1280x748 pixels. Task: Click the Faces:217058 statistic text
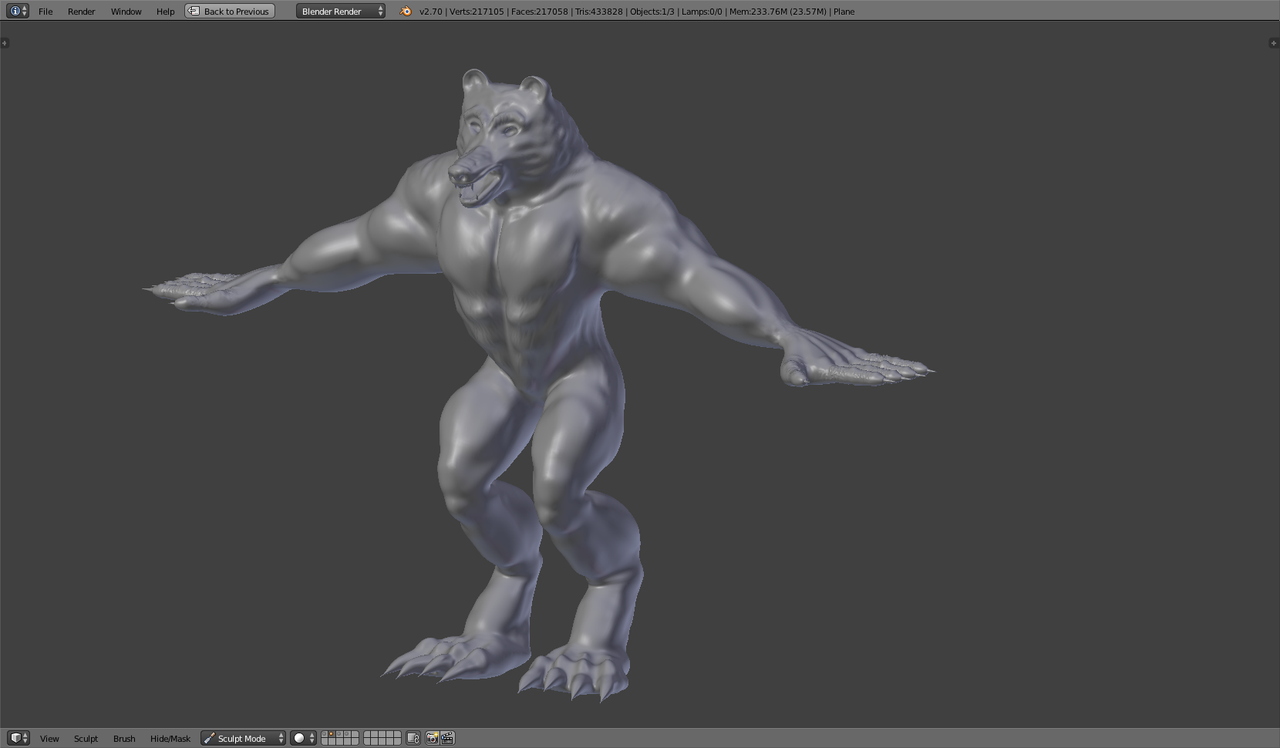click(539, 11)
